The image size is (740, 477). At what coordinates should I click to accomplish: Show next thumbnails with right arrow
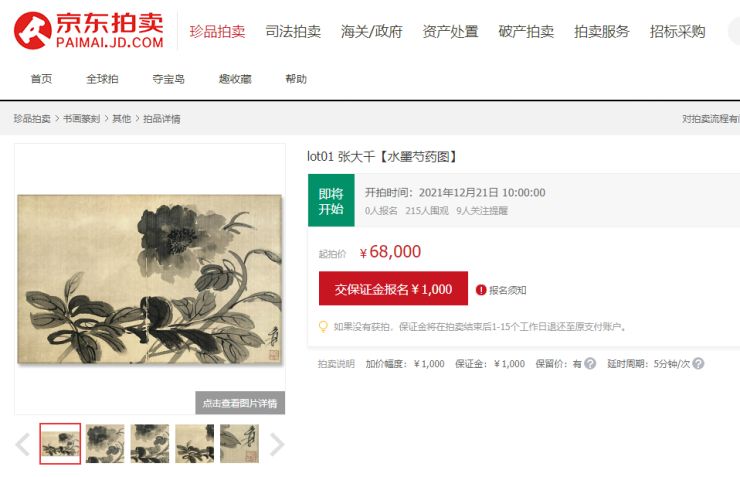coord(277,444)
